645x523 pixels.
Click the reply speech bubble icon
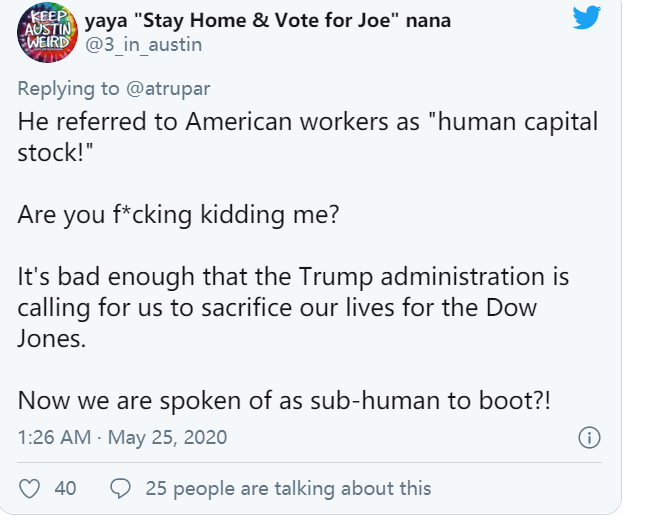point(121,488)
